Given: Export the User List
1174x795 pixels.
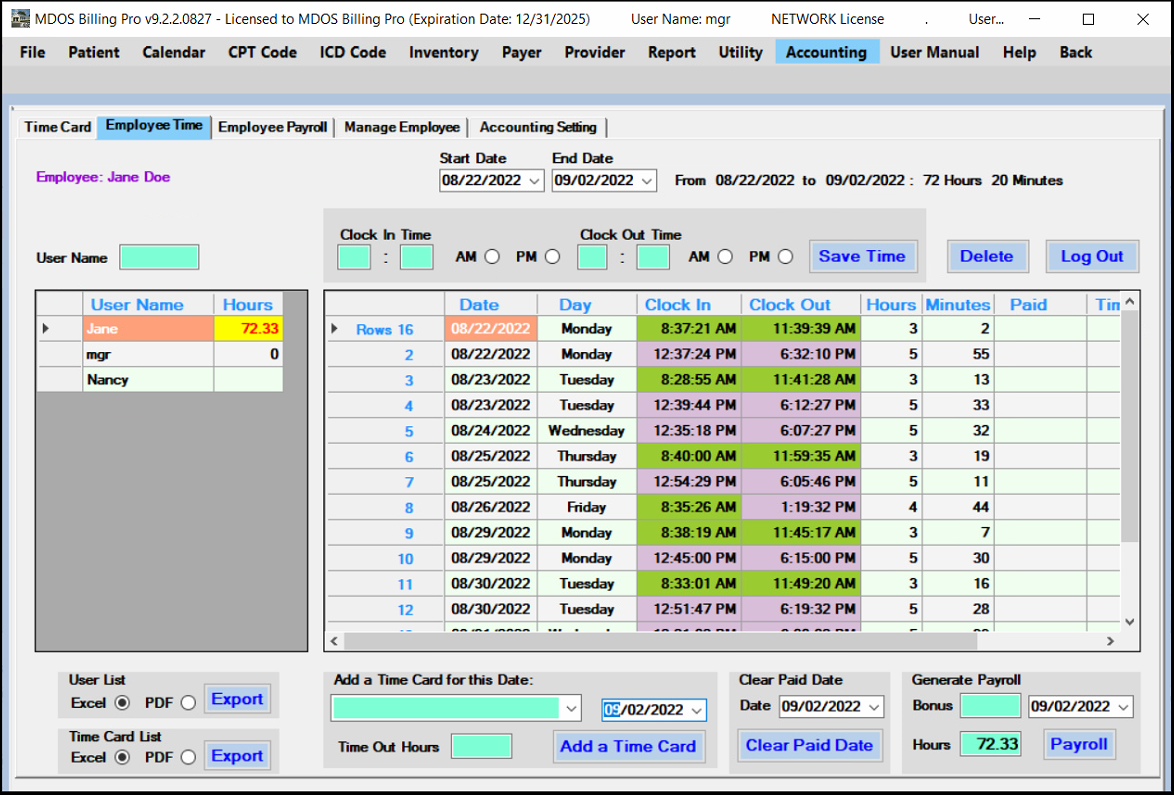Looking at the screenshot, I should [237, 699].
